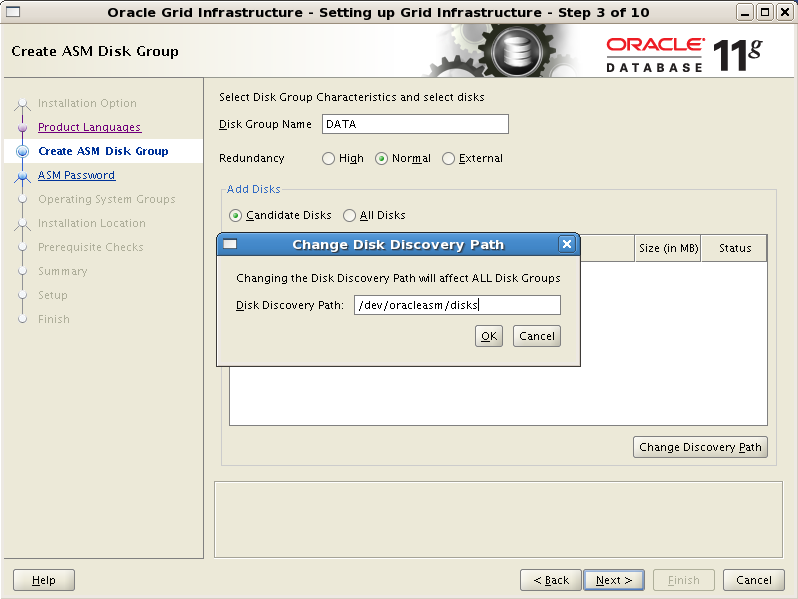The width and height of the screenshot is (798, 599).
Task: Click the Installation Option step
Action: (x=87, y=103)
